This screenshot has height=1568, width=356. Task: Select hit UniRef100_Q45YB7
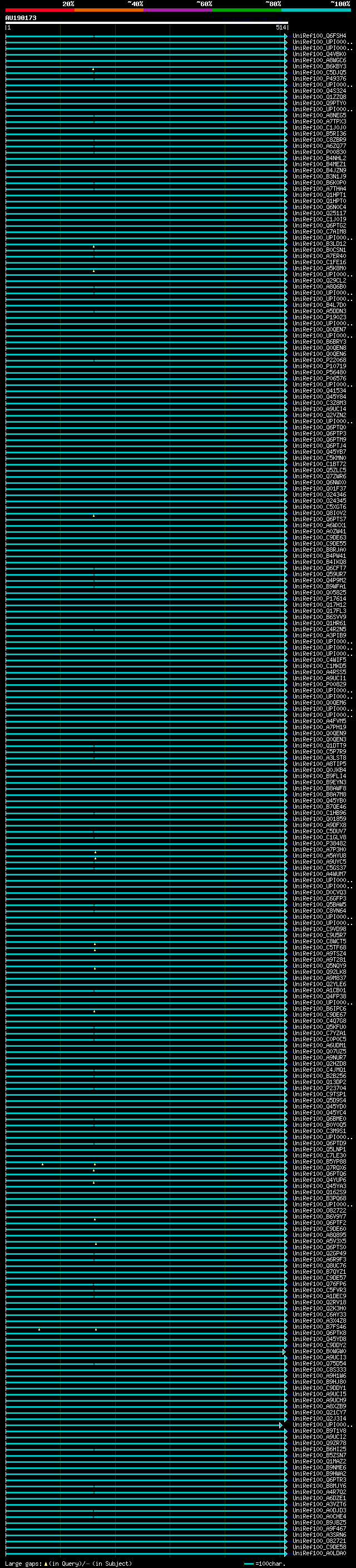[x=319, y=452]
